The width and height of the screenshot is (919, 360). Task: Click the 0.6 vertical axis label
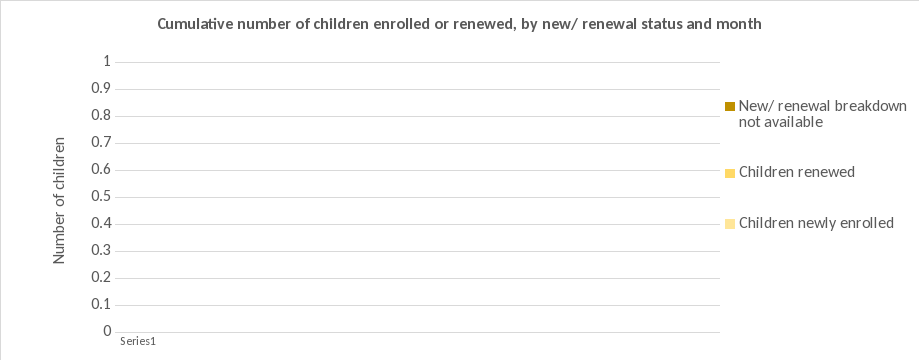coord(99,170)
